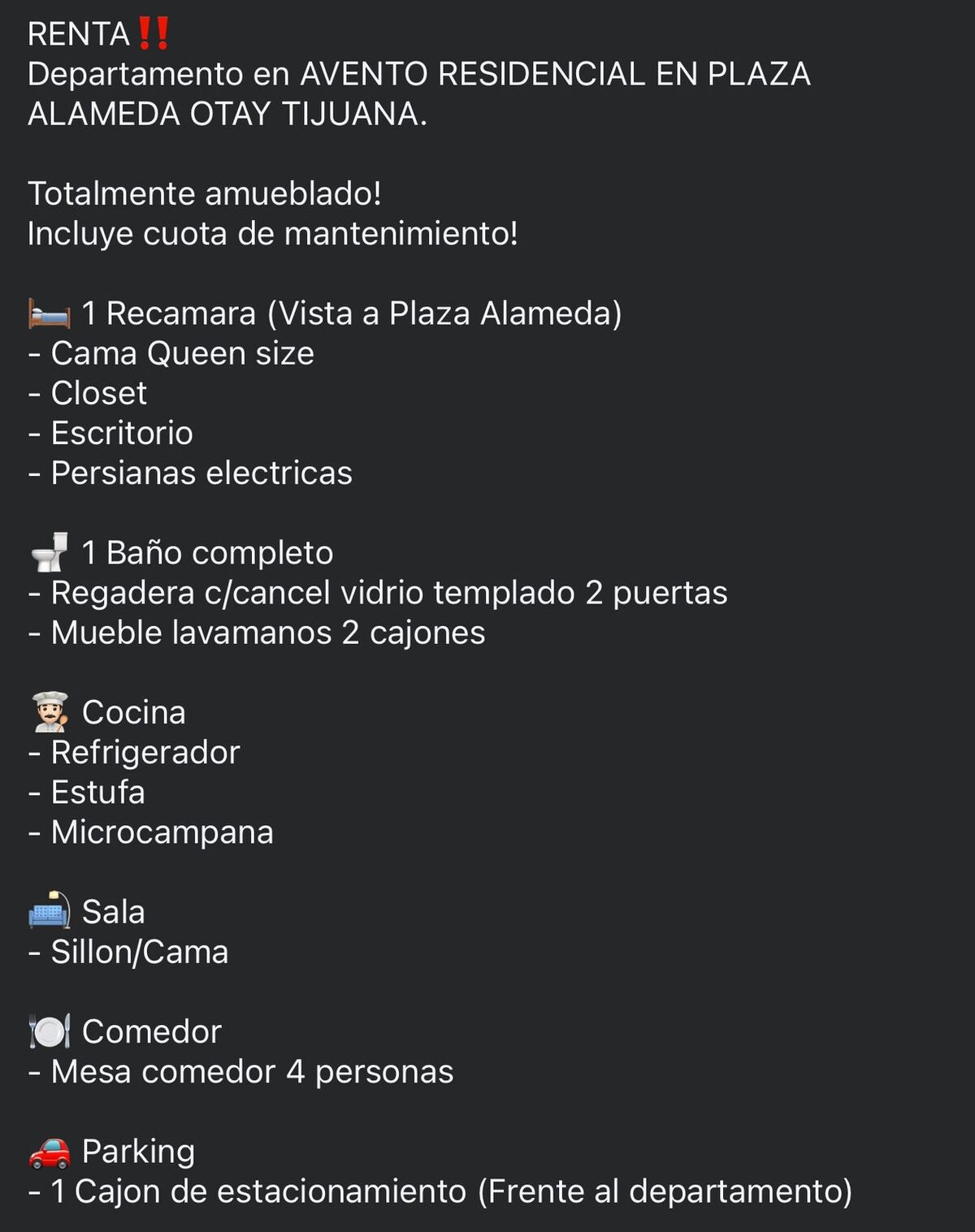
Task: Click the Mueble lavamanos 2 cajones line
Action: pyautogui.click(x=257, y=633)
